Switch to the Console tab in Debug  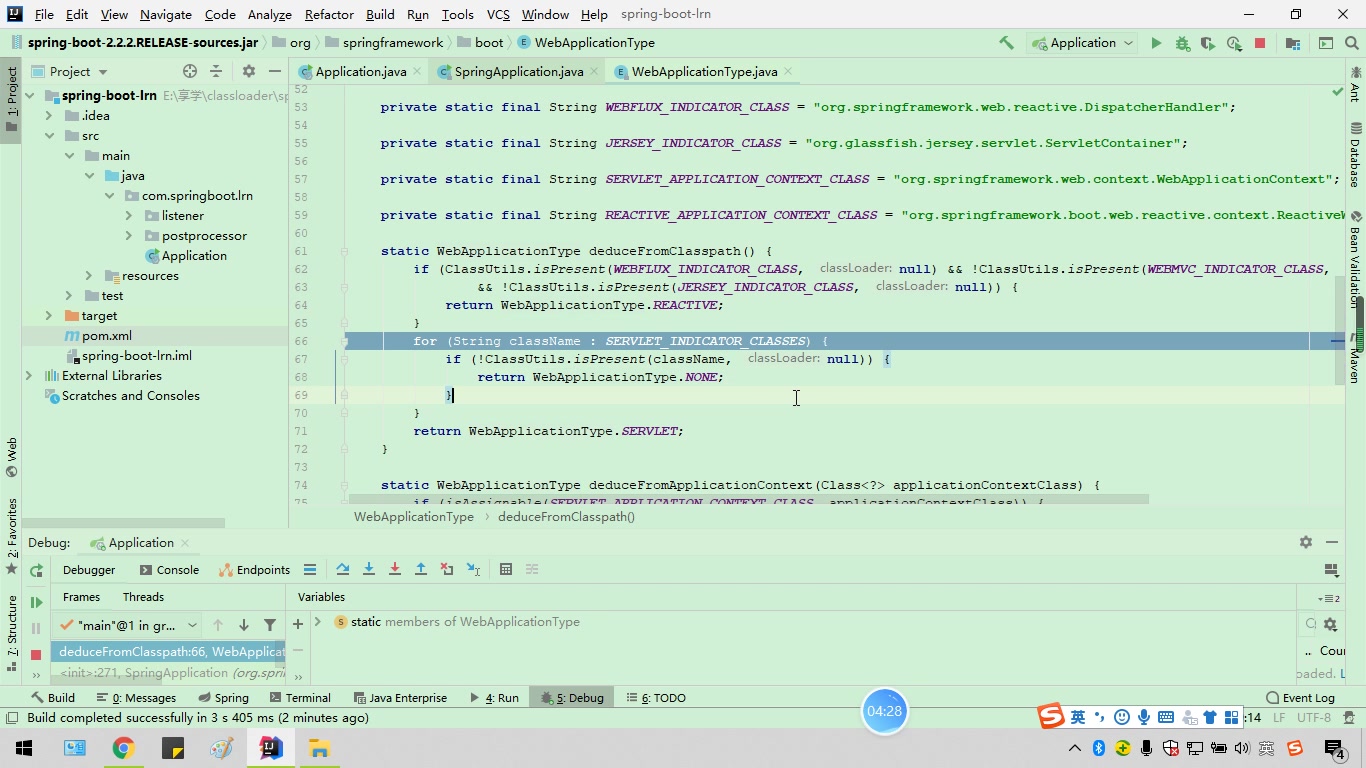pyautogui.click(x=169, y=570)
